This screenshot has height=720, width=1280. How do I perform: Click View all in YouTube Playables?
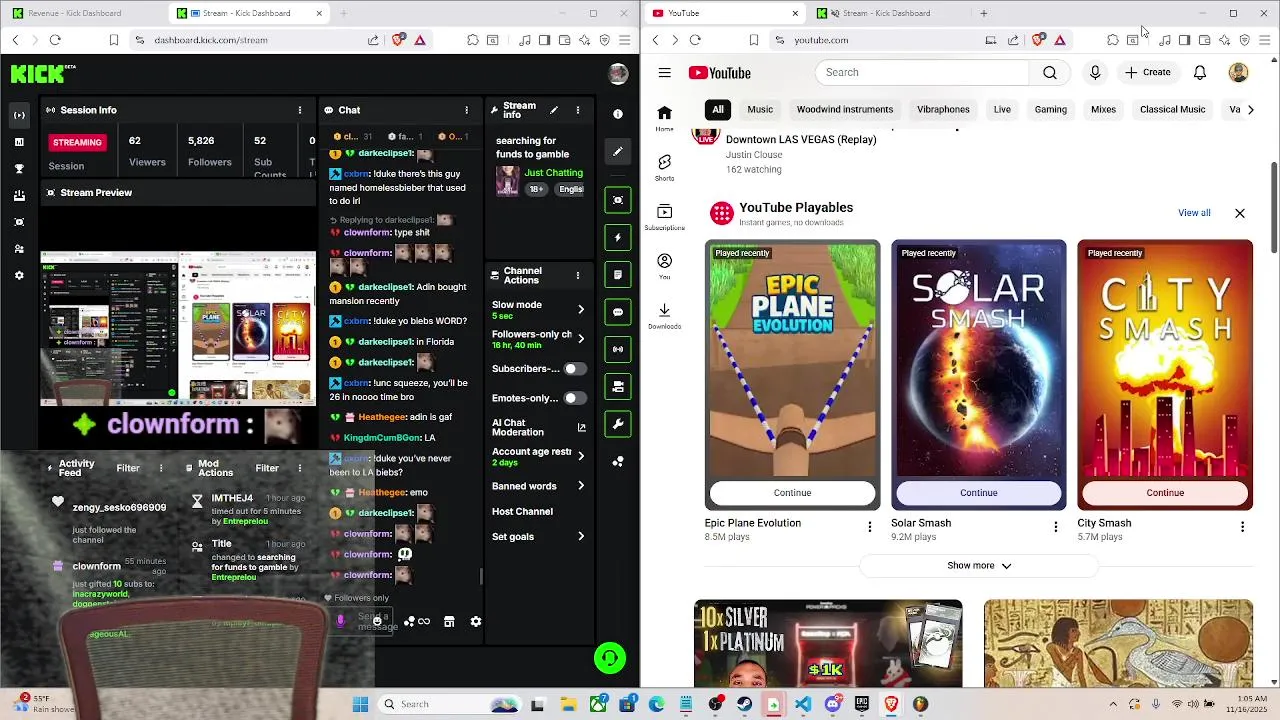click(x=1194, y=213)
